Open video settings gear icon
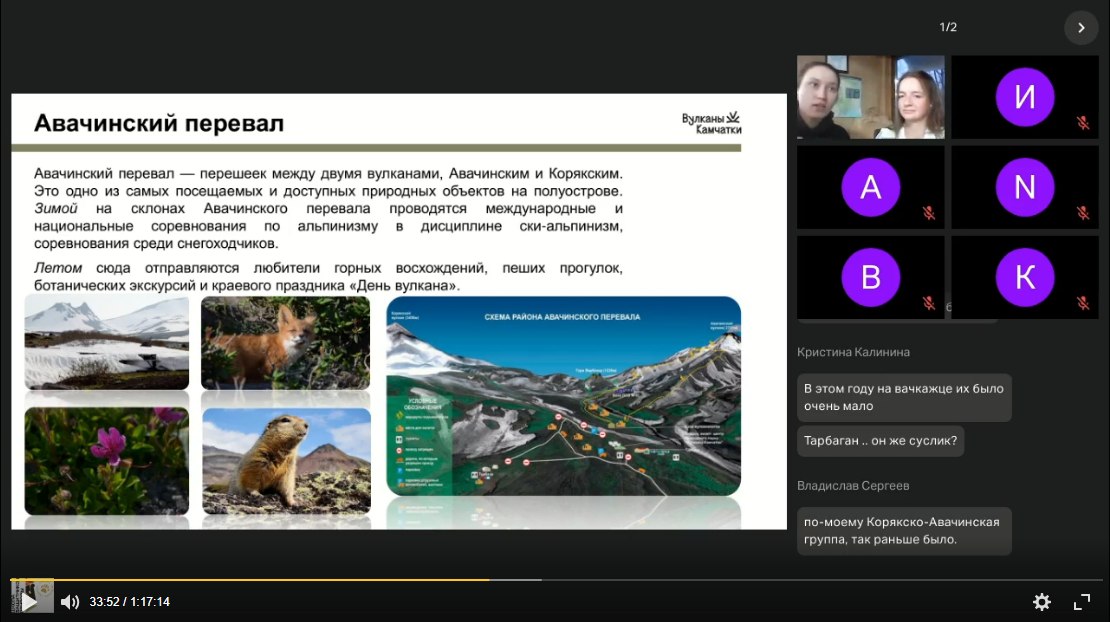The image size is (1110, 622). pos(1041,602)
